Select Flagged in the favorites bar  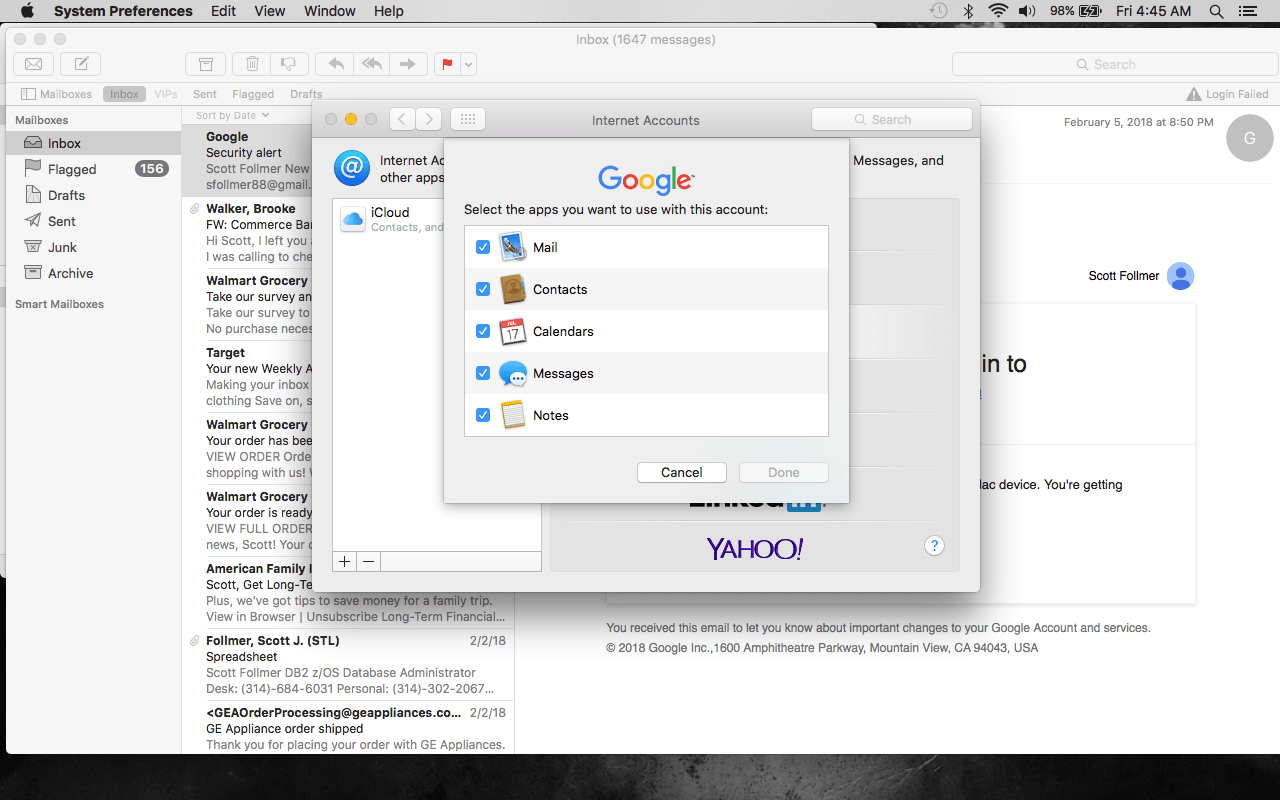[253, 94]
